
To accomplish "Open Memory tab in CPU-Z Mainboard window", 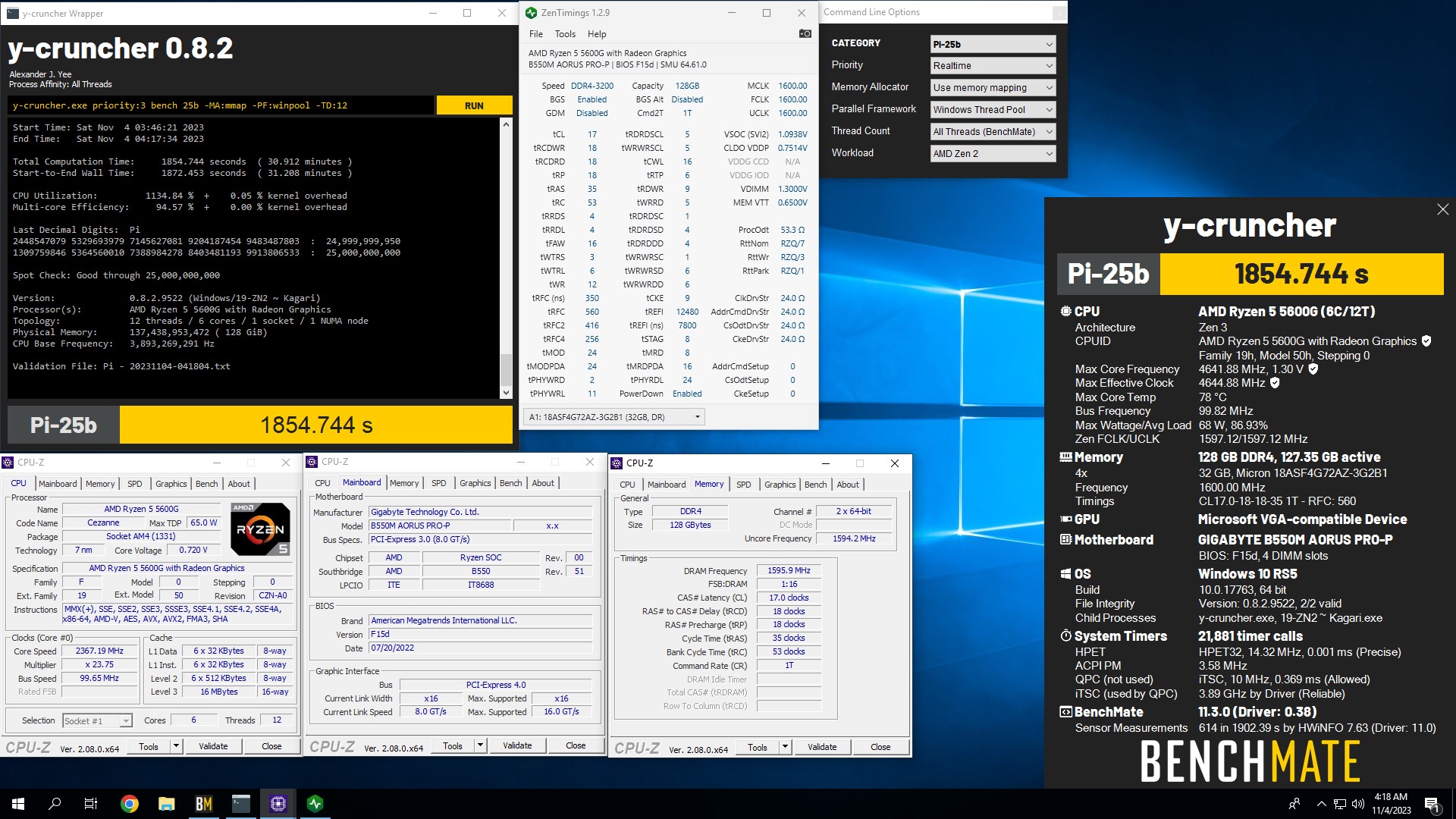I will [404, 483].
